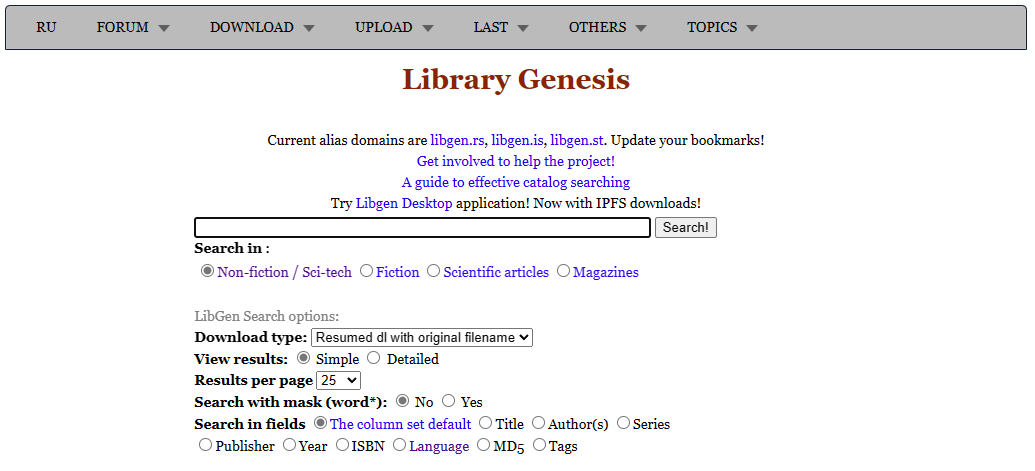Open the Download type dropdown

[422, 337]
